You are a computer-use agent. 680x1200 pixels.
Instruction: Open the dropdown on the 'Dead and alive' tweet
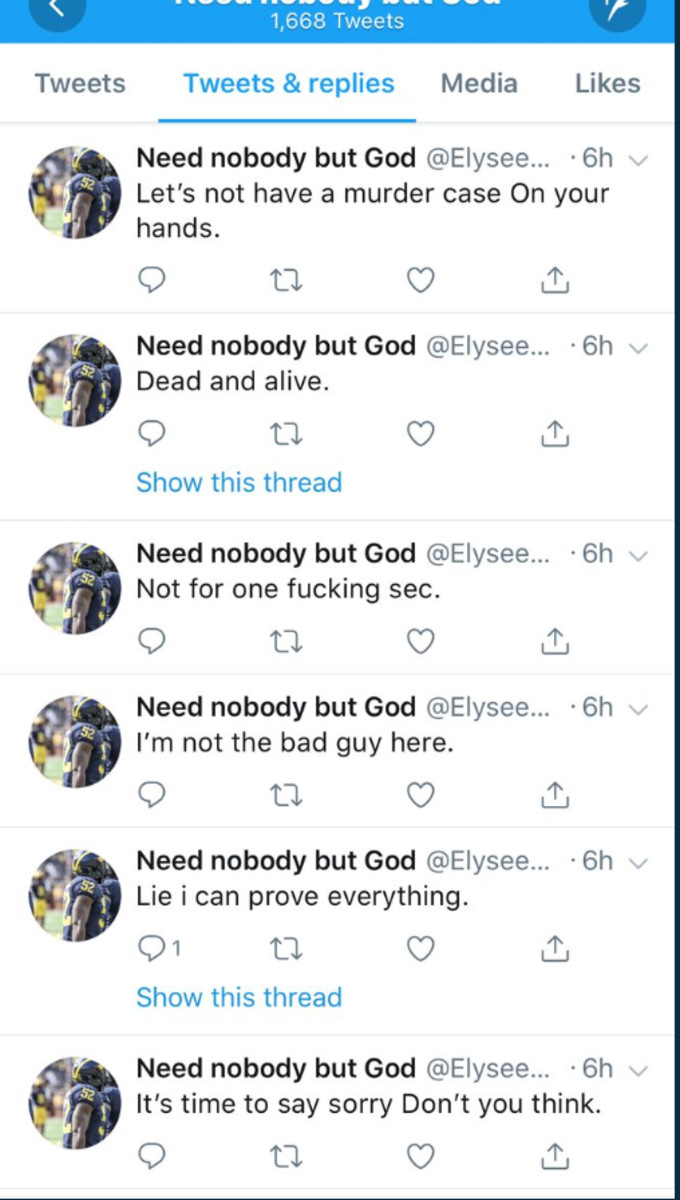639,346
